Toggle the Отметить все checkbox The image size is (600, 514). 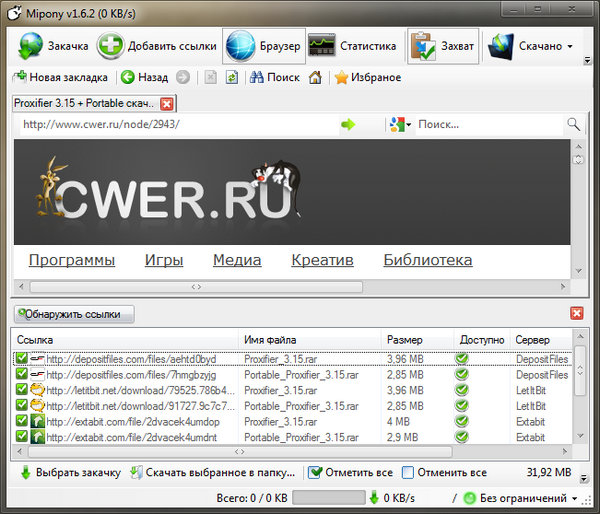315,472
